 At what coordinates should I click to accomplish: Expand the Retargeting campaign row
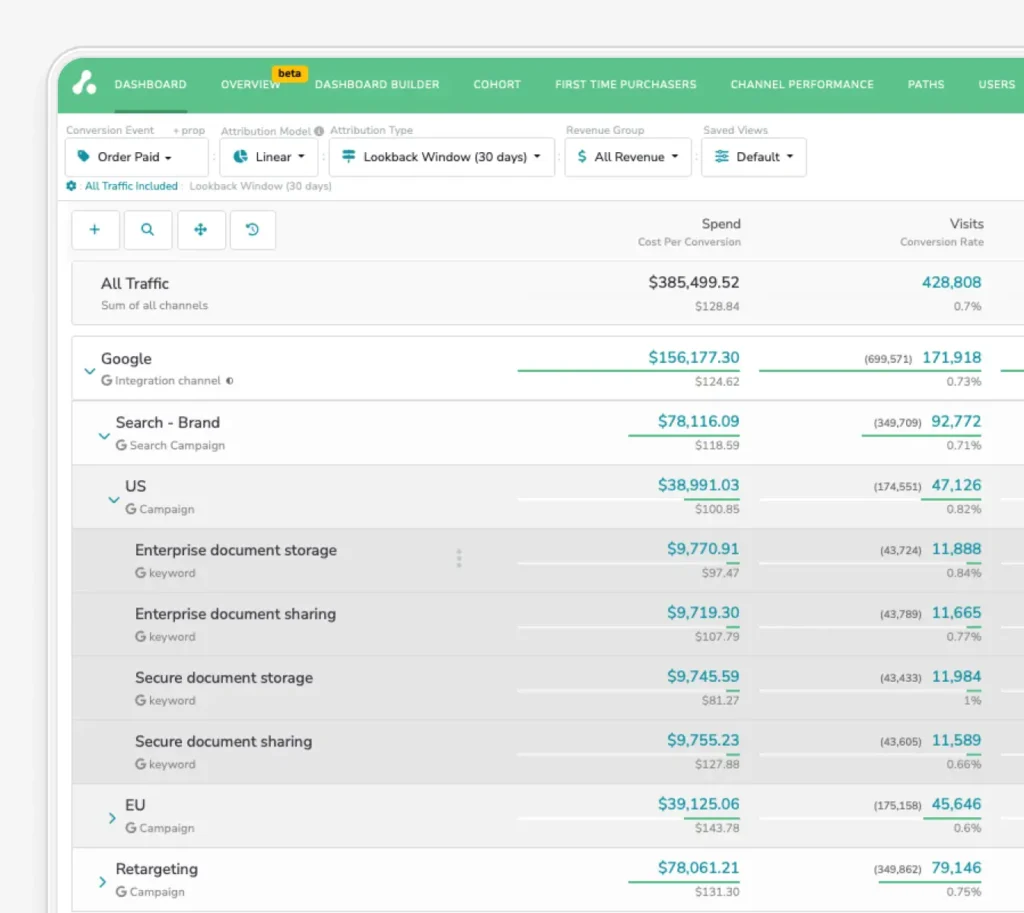tap(103, 881)
